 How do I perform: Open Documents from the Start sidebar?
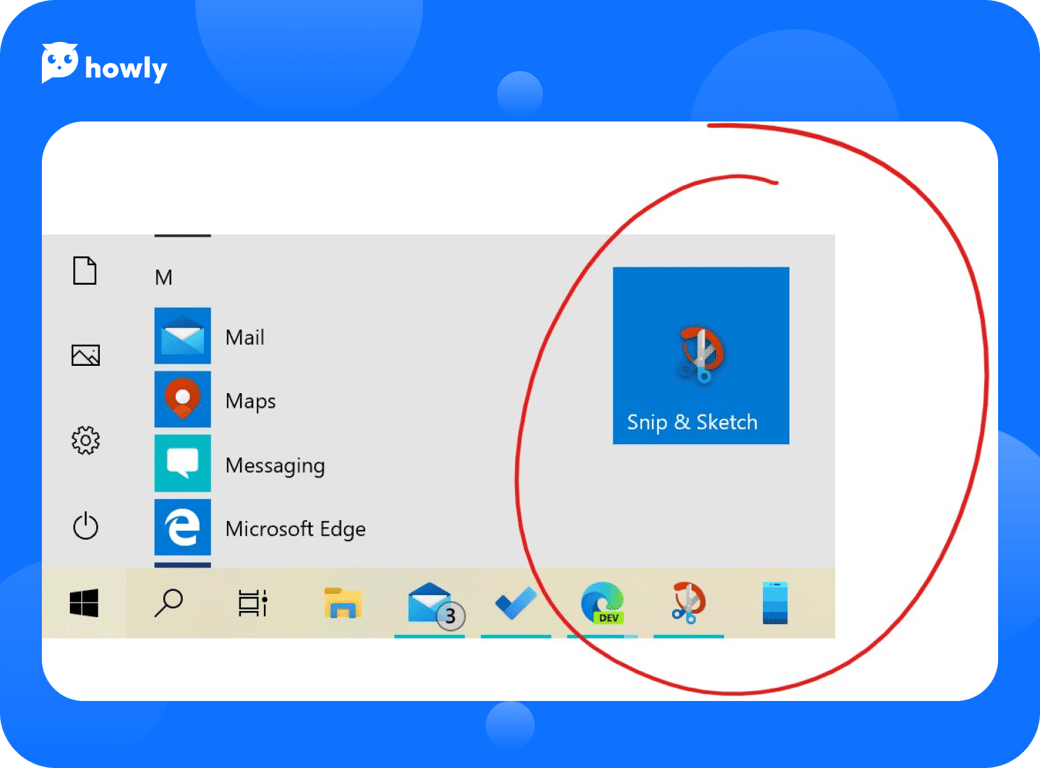(85, 270)
